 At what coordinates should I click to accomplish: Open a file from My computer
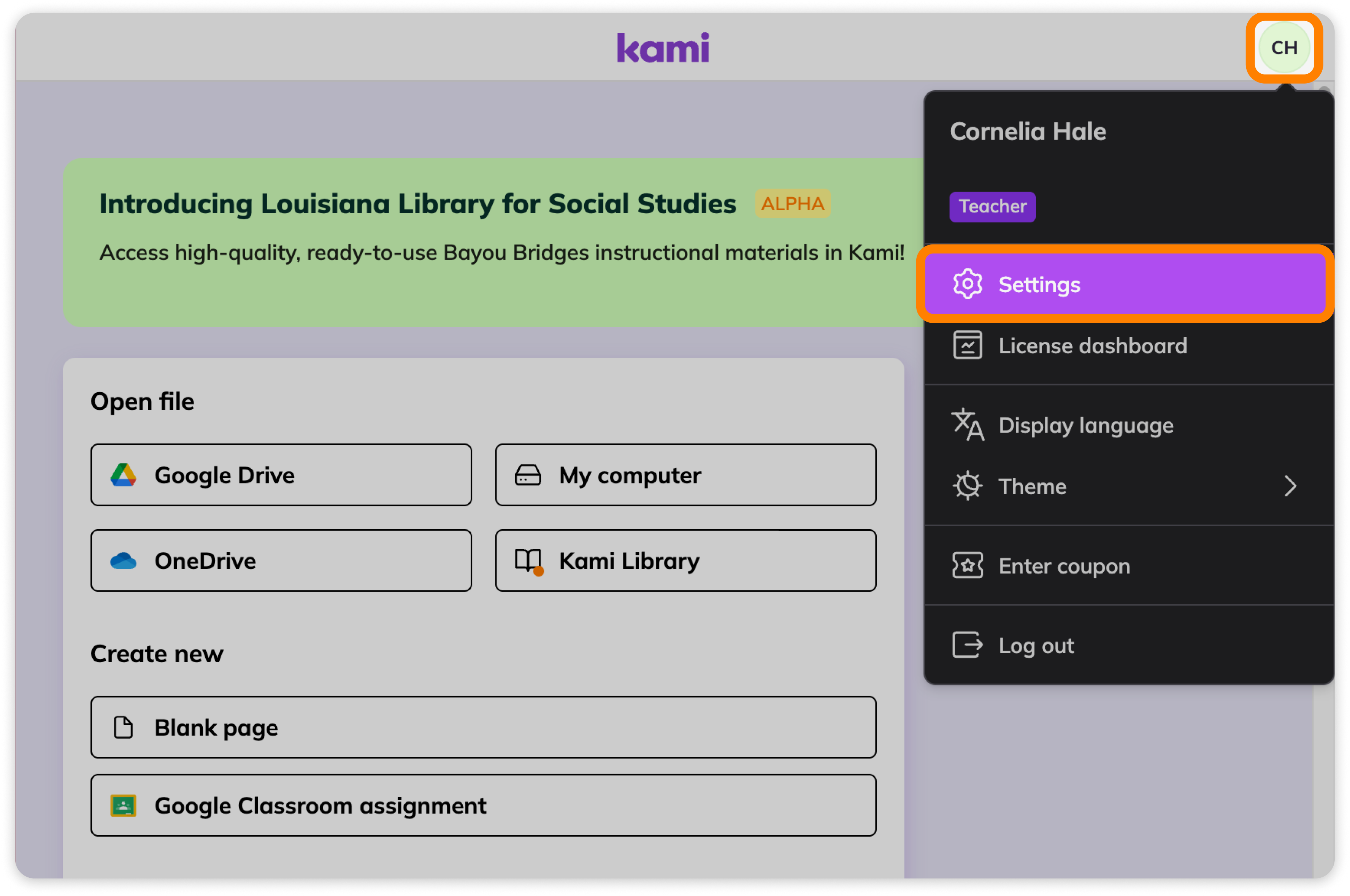685,476
